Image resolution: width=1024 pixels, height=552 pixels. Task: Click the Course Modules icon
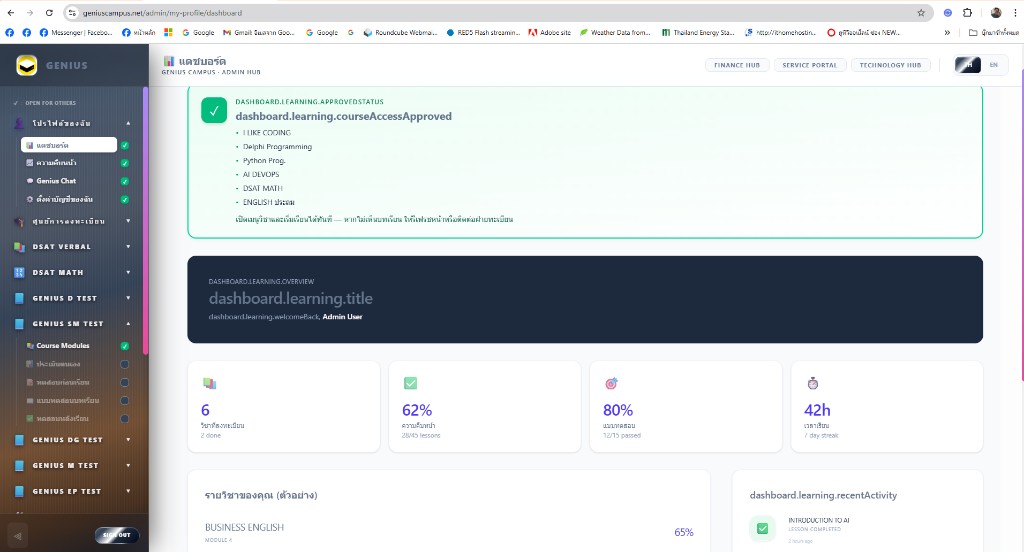coord(30,346)
